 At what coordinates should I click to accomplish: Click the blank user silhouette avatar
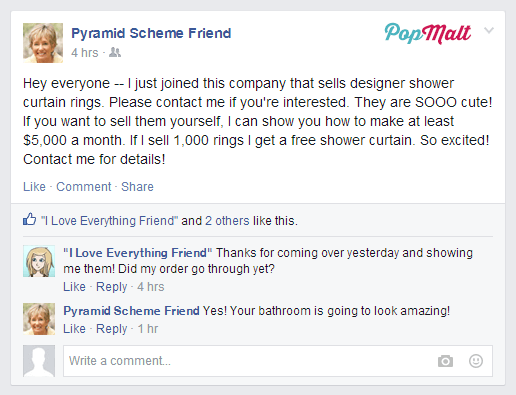pyautogui.click(x=39, y=361)
